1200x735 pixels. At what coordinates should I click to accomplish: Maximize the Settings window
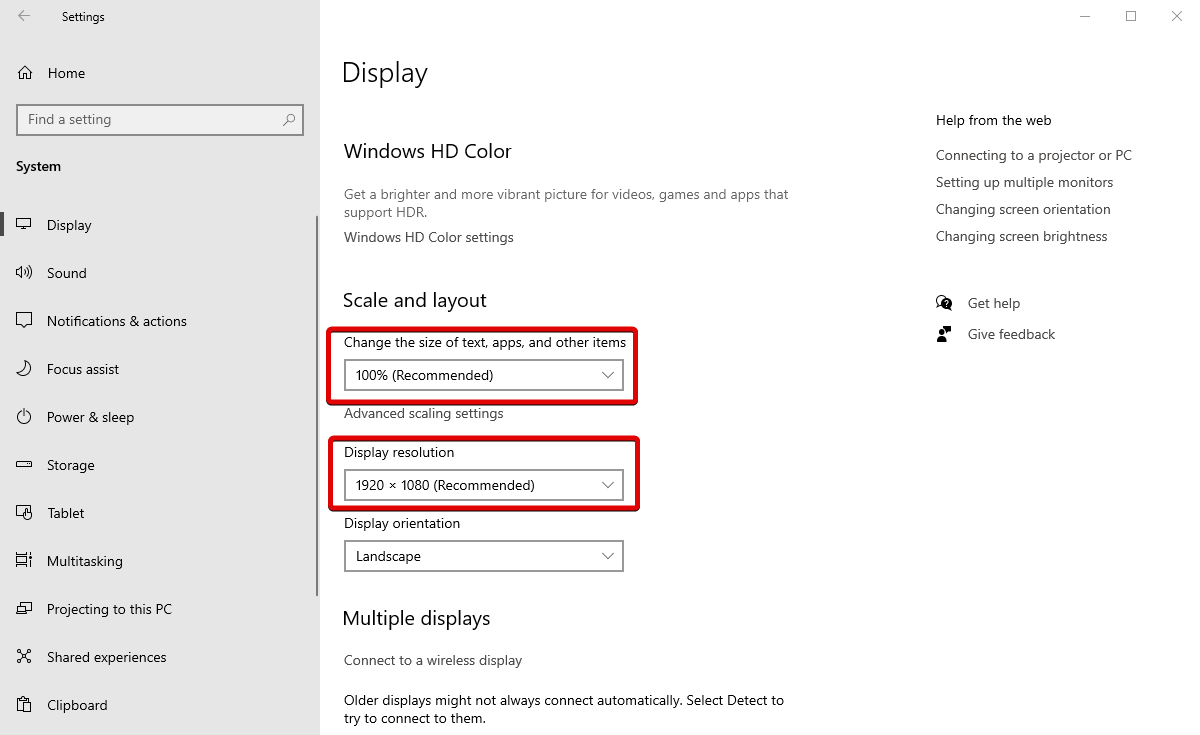coord(1131,16)
